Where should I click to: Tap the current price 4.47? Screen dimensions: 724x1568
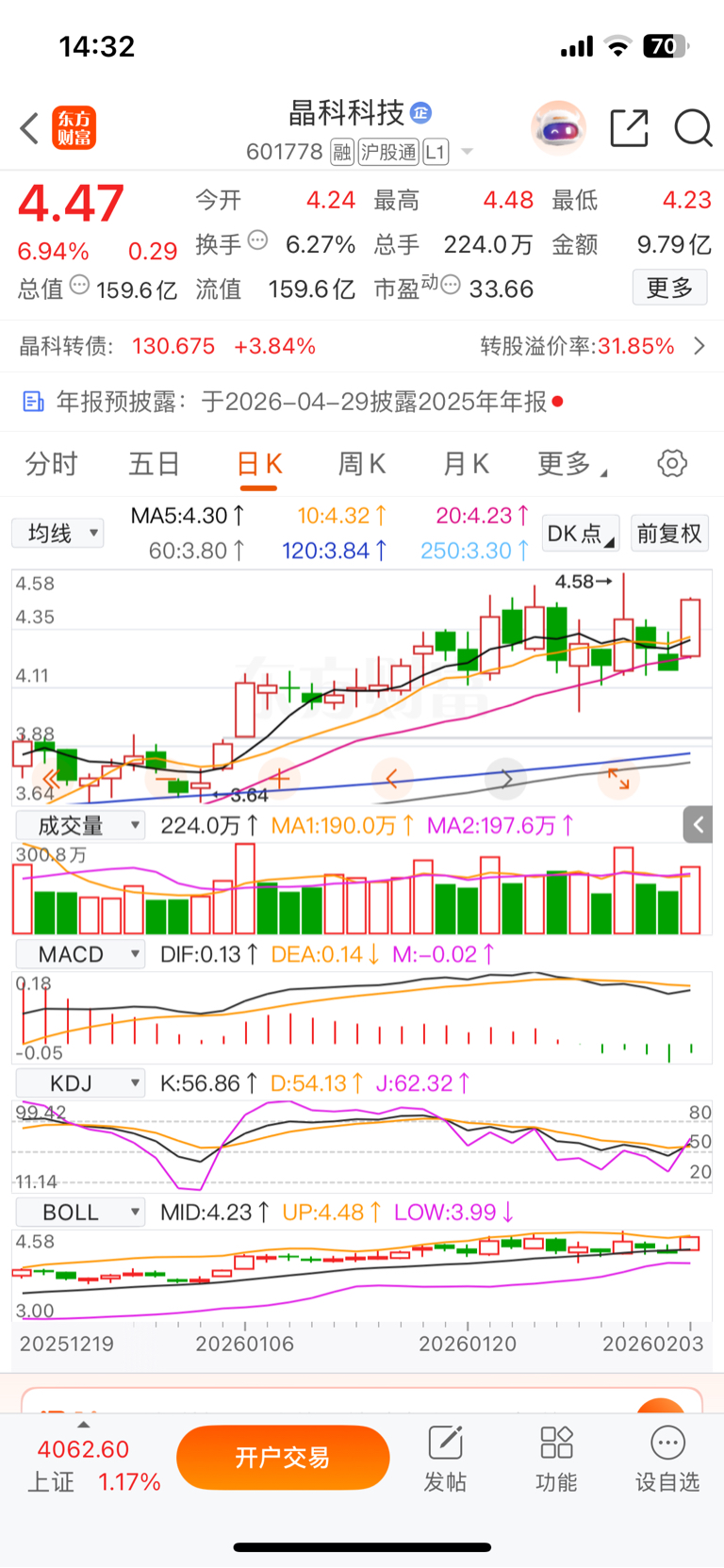pyautogui.click(x=71, y=204)
